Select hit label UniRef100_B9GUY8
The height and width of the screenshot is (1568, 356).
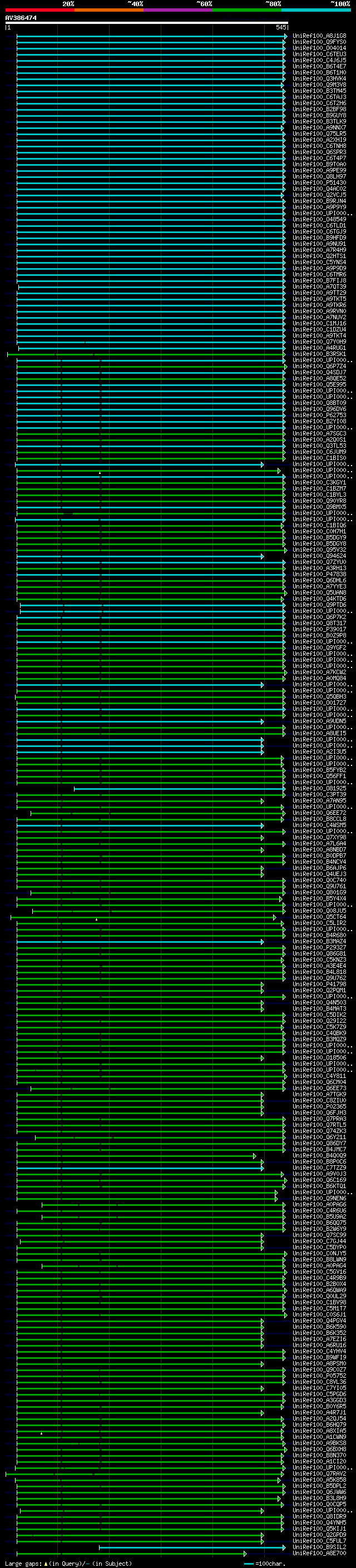click(319, 116)
